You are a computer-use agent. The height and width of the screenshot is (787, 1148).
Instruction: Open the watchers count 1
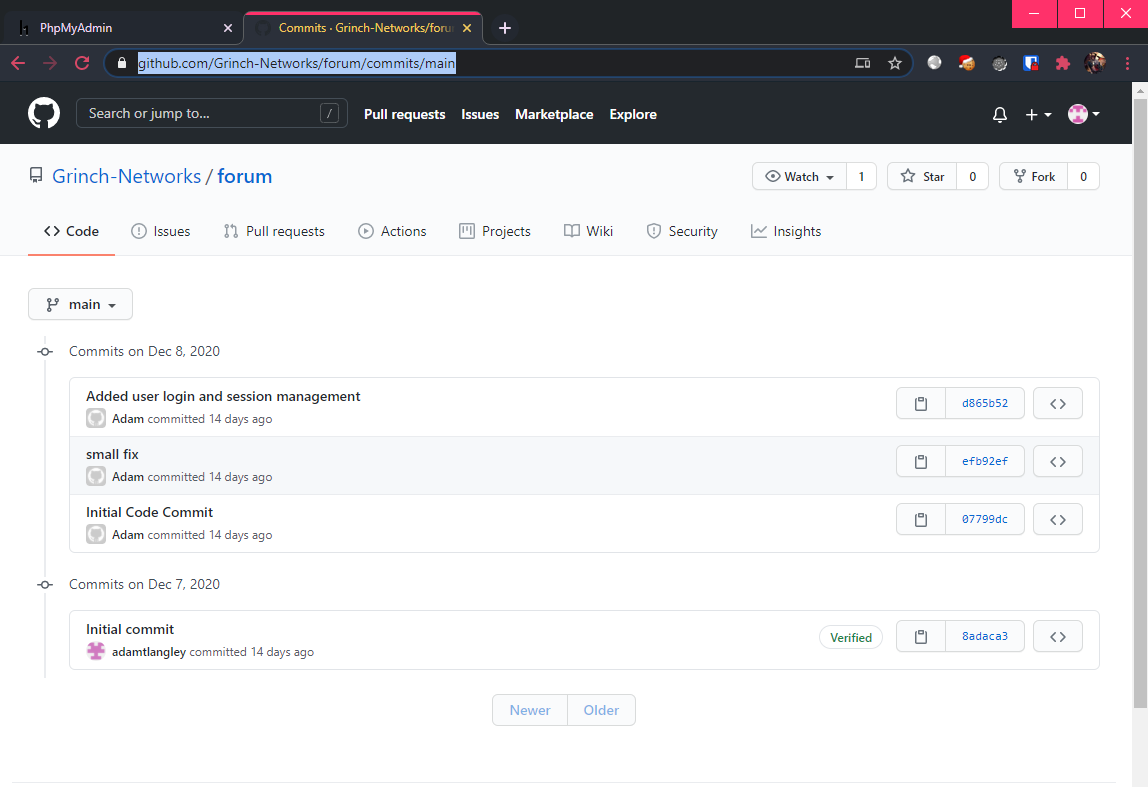[x=861, y=176]
